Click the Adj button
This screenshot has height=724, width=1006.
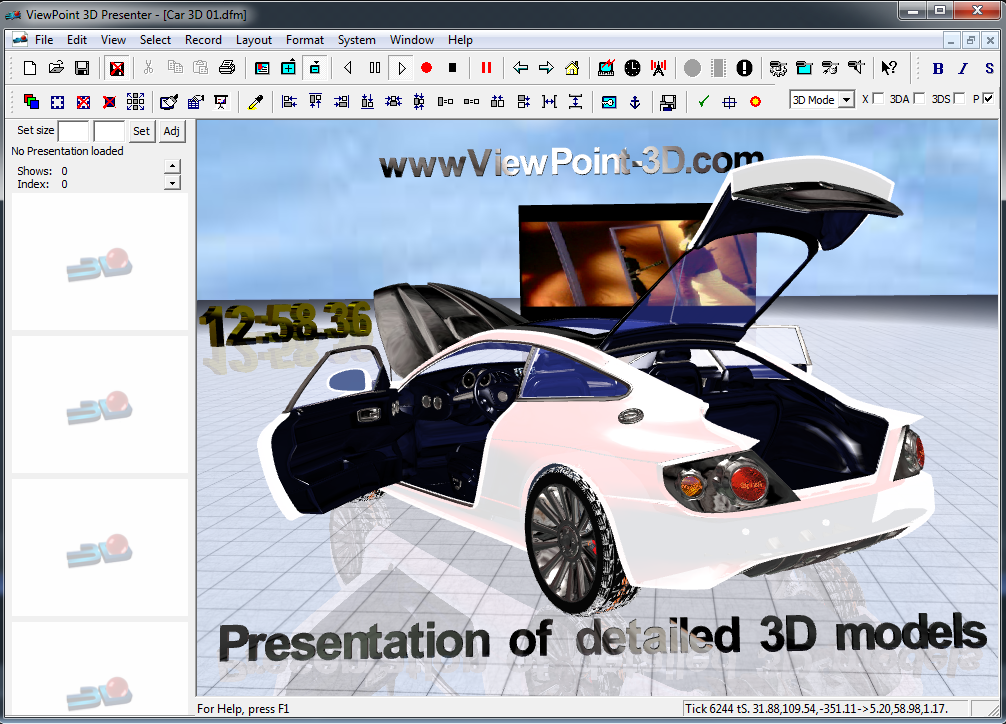(x=172, y=131)
